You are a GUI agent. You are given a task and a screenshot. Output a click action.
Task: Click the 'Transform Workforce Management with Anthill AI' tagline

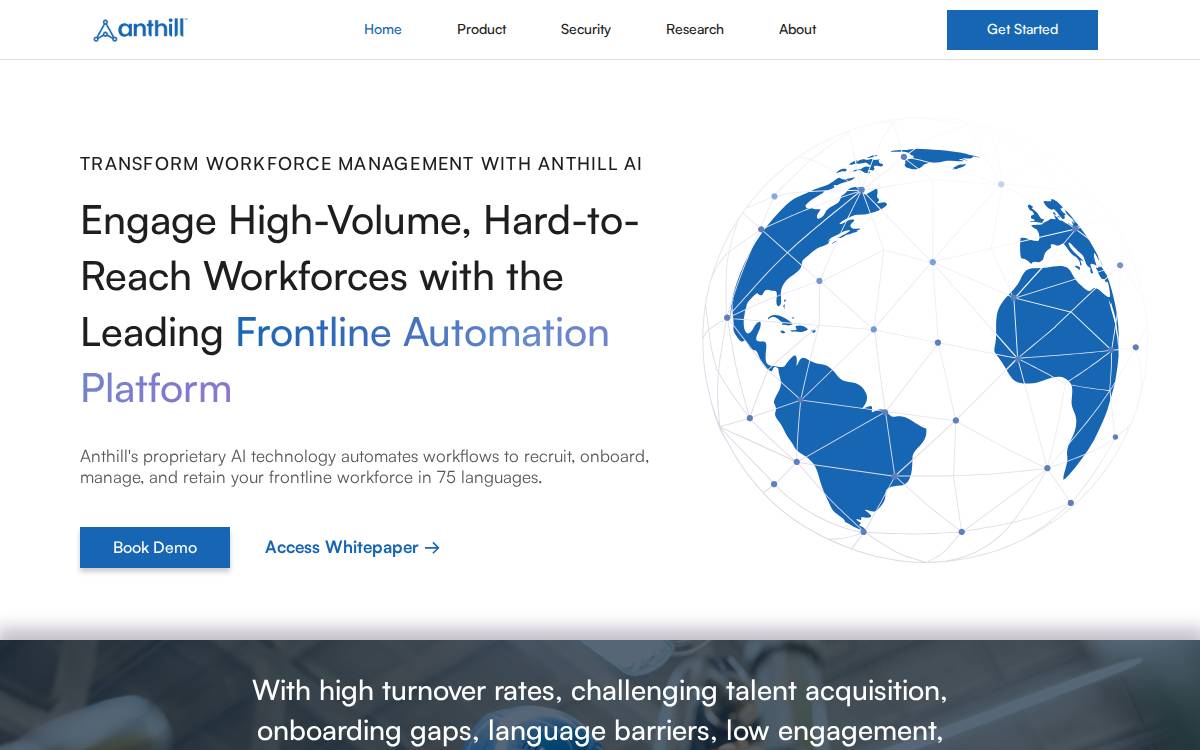click(x=361, y=164)
